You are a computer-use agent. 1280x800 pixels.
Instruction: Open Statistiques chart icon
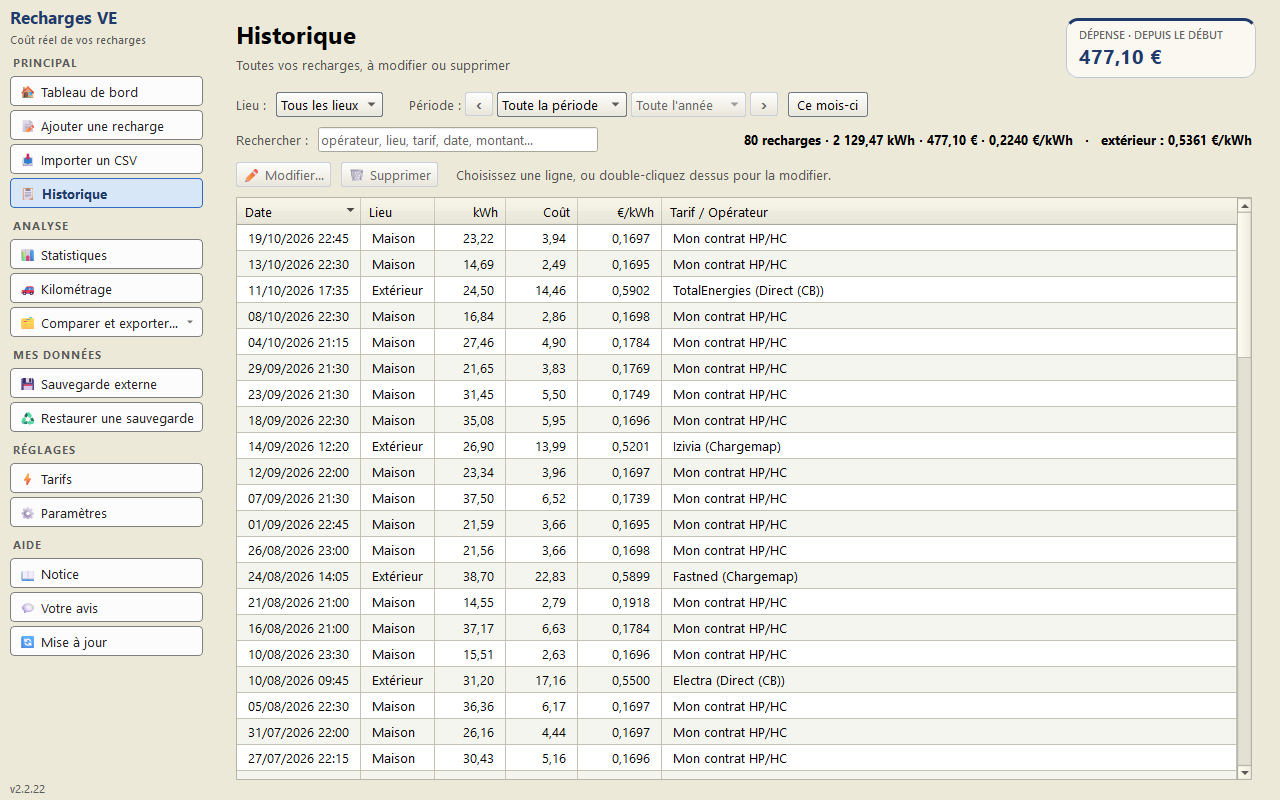(x=28, y=255)
